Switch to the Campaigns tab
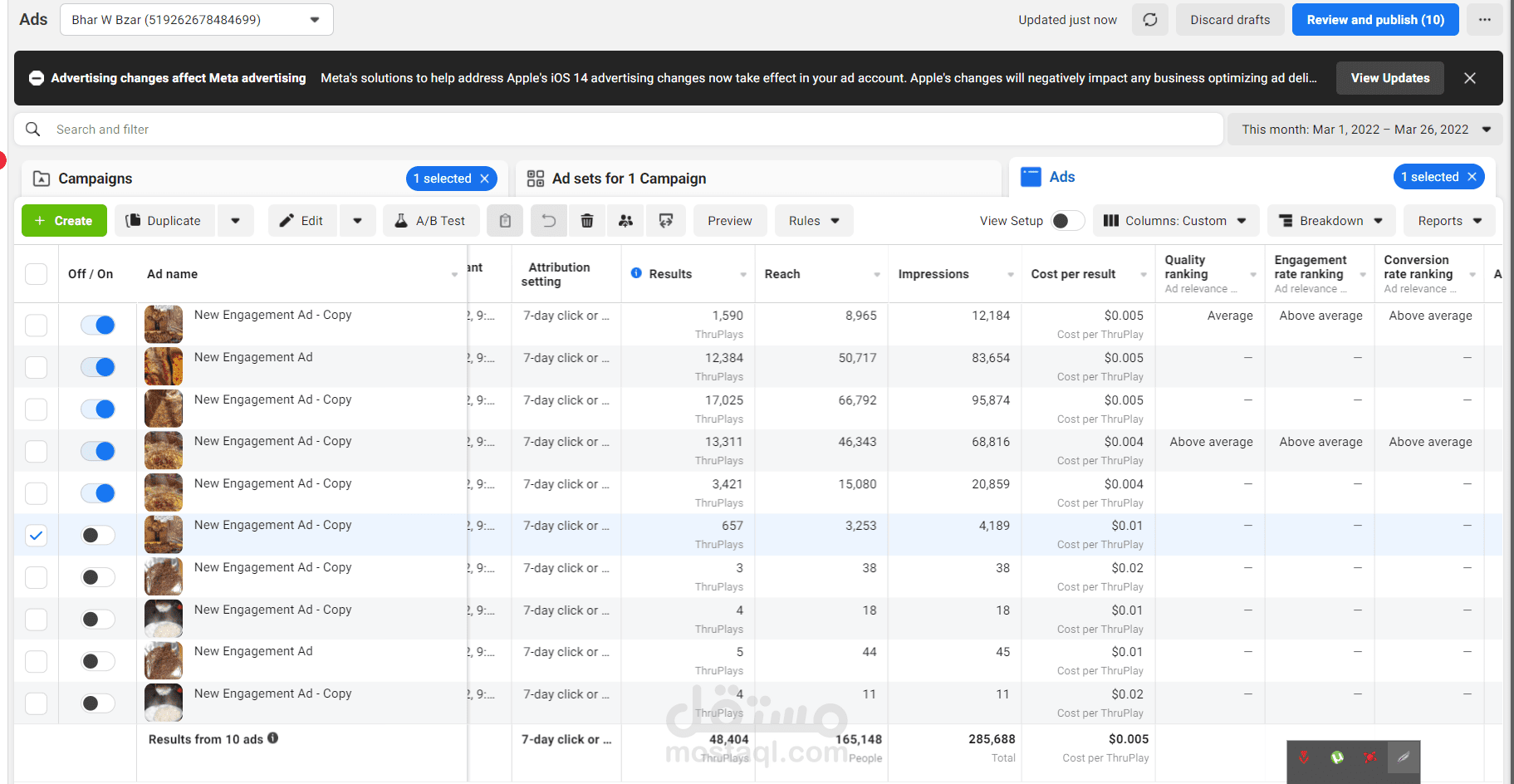 pos(96,179)
